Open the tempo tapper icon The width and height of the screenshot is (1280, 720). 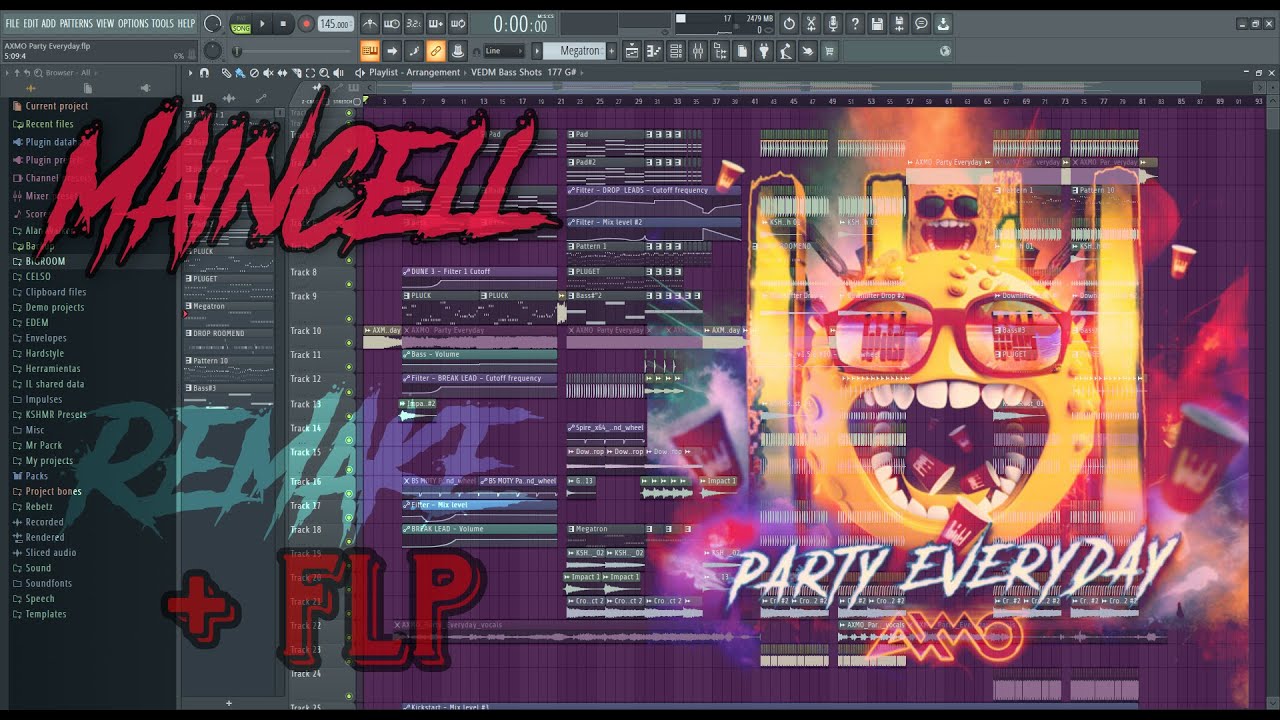click(x=786, y=51)
